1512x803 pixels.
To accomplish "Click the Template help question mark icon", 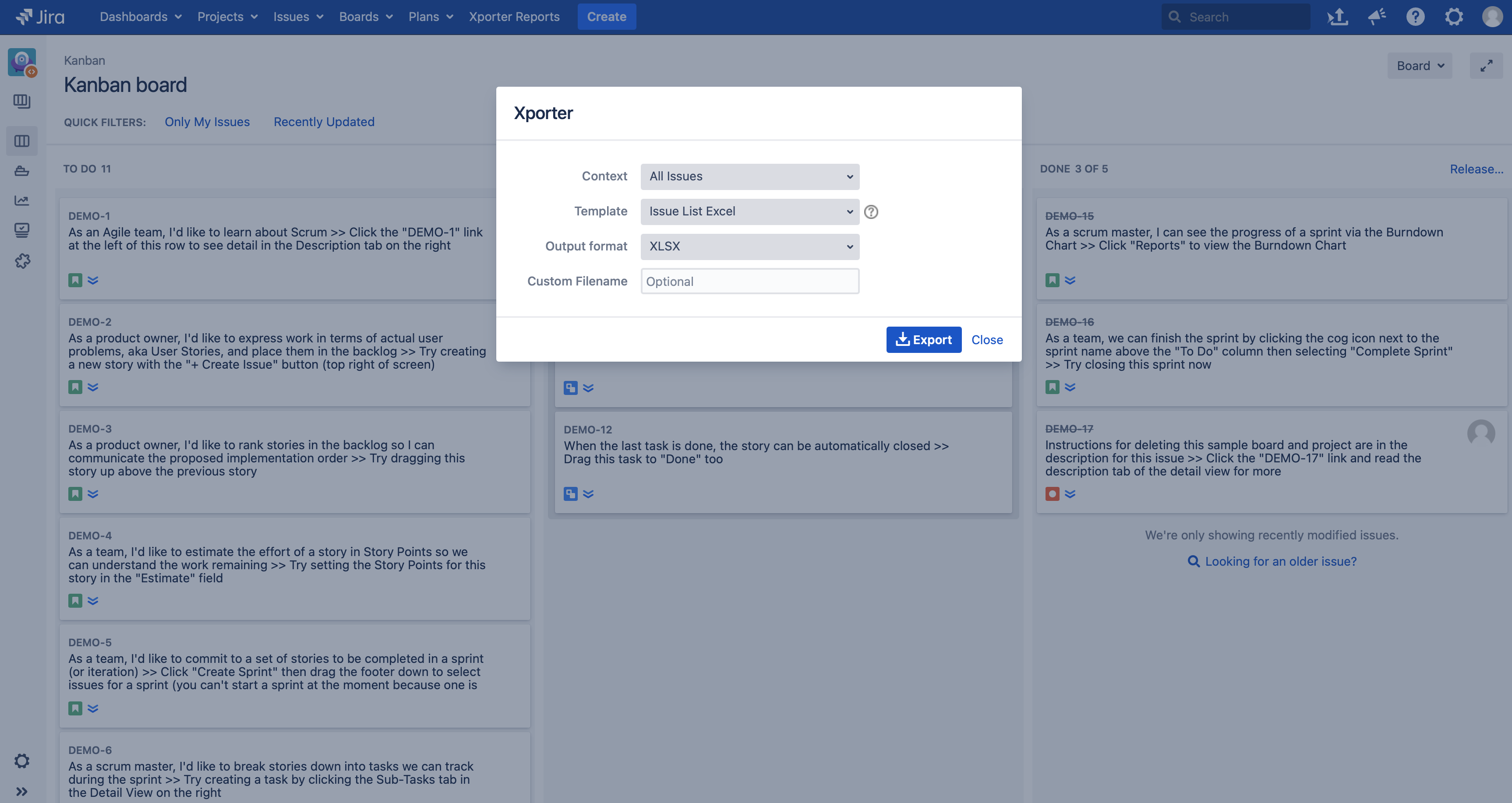I will point(871,212).
